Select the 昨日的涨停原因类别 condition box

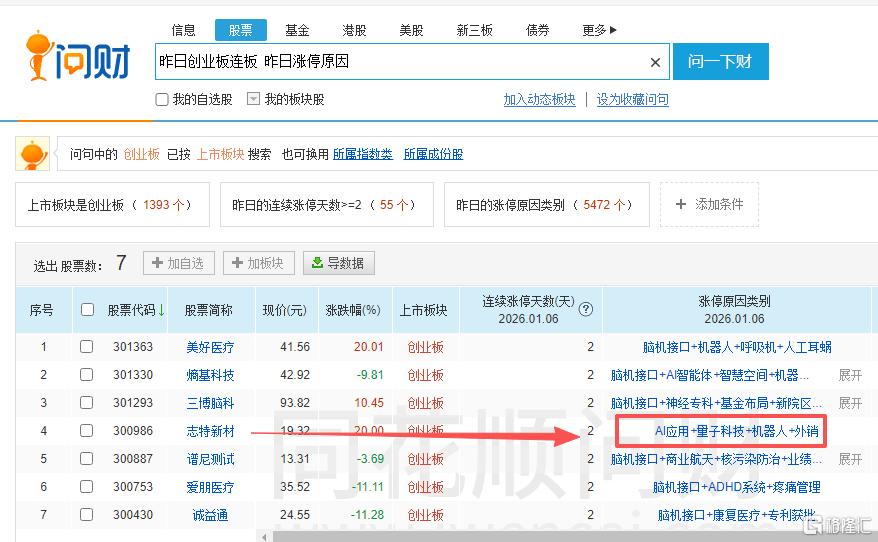point(547,204)
